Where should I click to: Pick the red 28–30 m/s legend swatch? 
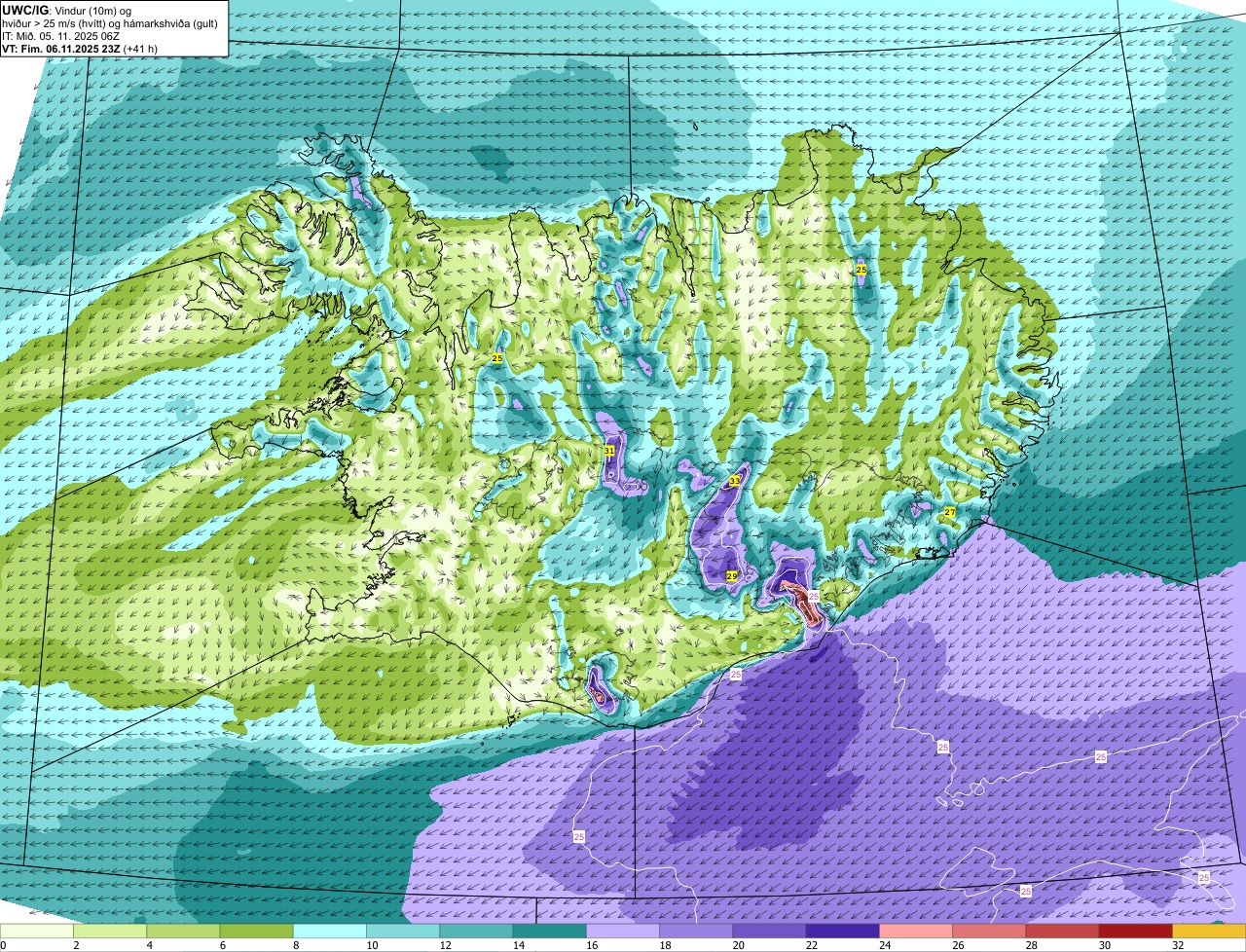(1062, 932)
